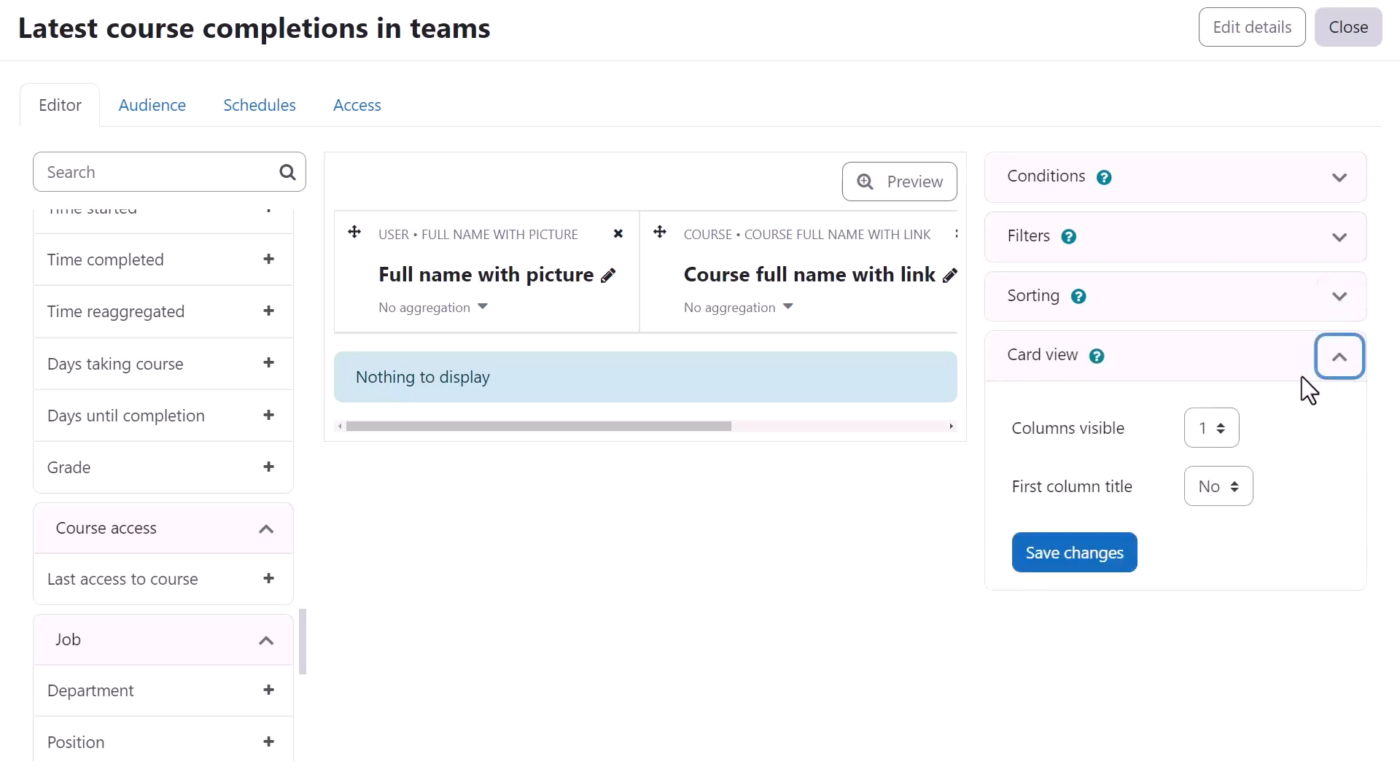Click the horizontal scrollbar under the table
Image resolution: width=1400 pixels, height=775 pixels.
tap(538, 426)
